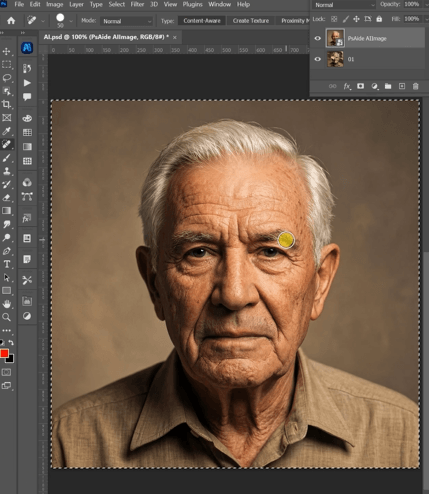Select the Dodge tool

[6, 237]
